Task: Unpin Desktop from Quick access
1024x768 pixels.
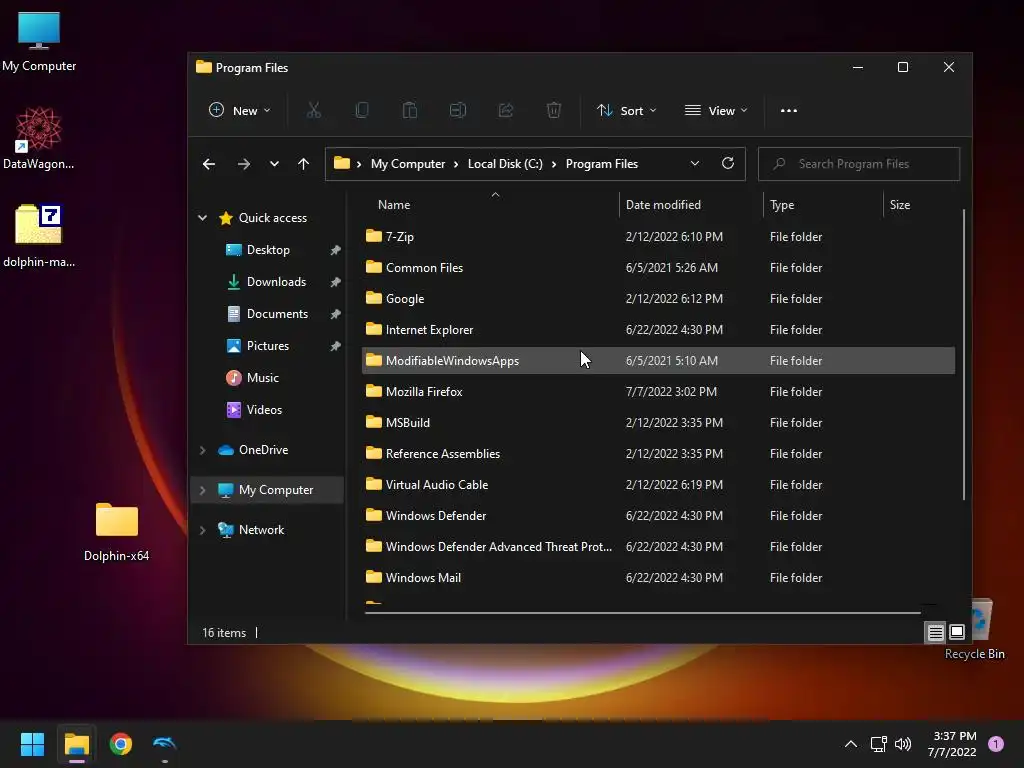Action: (336, 250)
